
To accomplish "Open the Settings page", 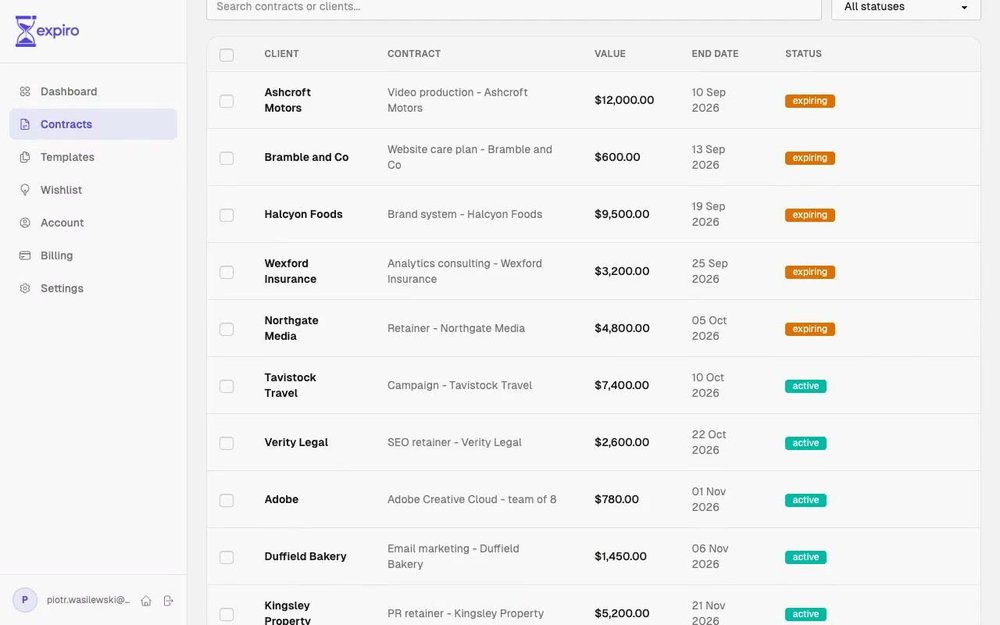I will [x=93, y=288].
